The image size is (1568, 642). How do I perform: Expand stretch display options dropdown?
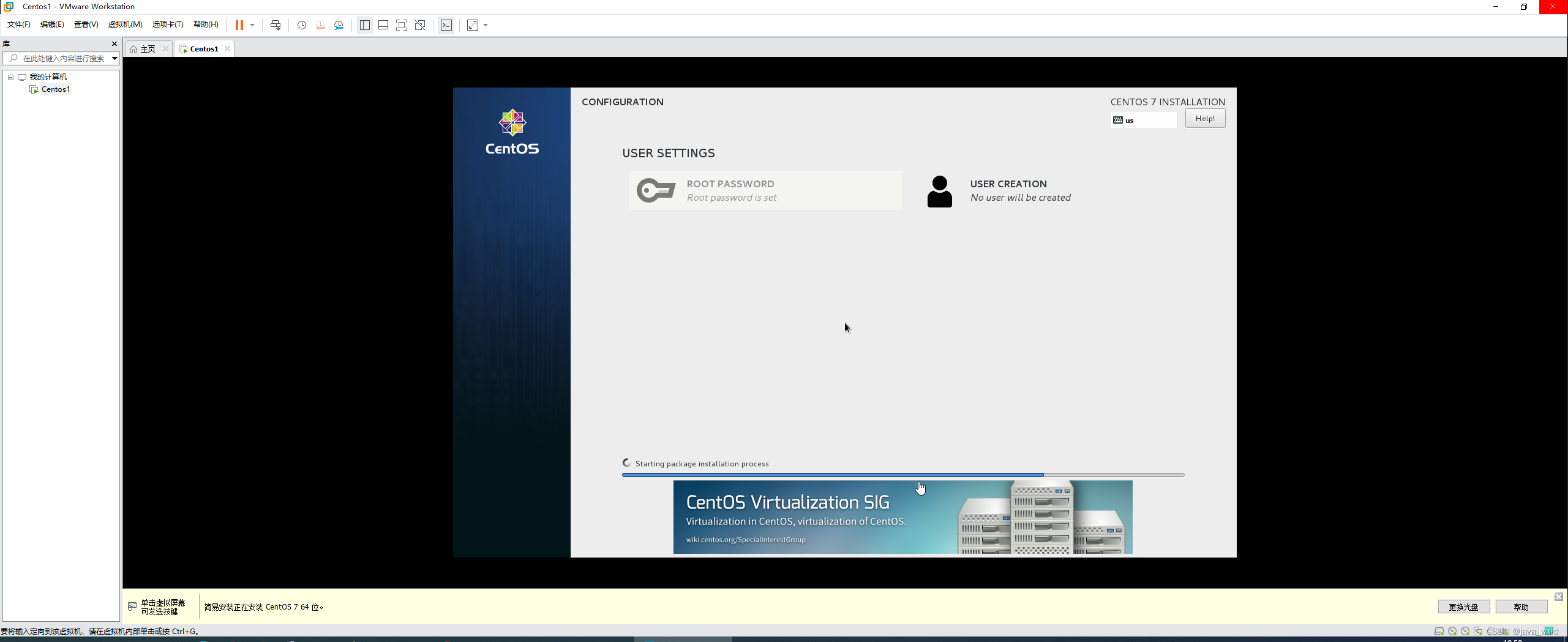coord(486,25)
